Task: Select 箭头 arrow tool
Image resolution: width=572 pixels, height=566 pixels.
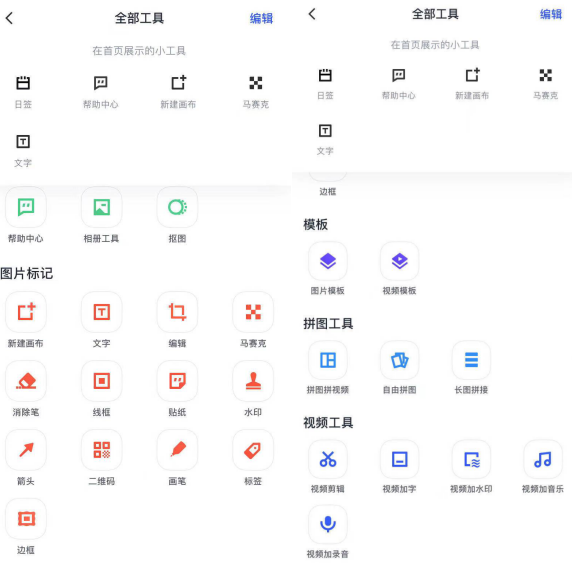Action: [26, 450]
